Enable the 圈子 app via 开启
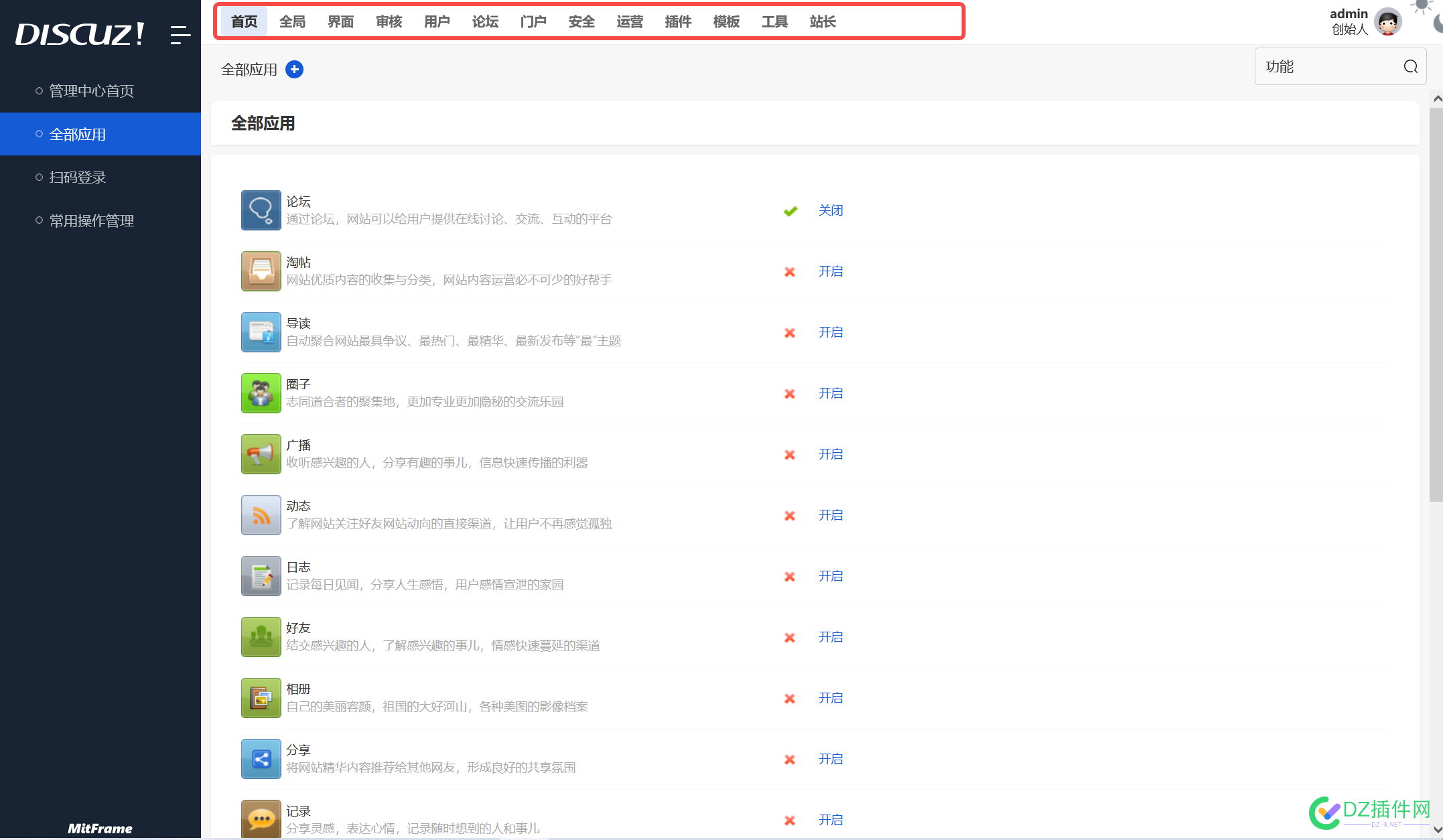The width and height of the screenshot is (1443, 840). (x=831, y=393)
